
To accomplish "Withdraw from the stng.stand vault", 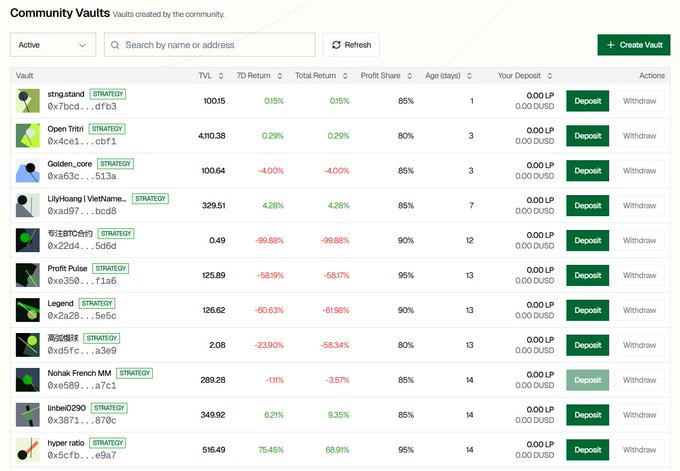I will [639, 101].
